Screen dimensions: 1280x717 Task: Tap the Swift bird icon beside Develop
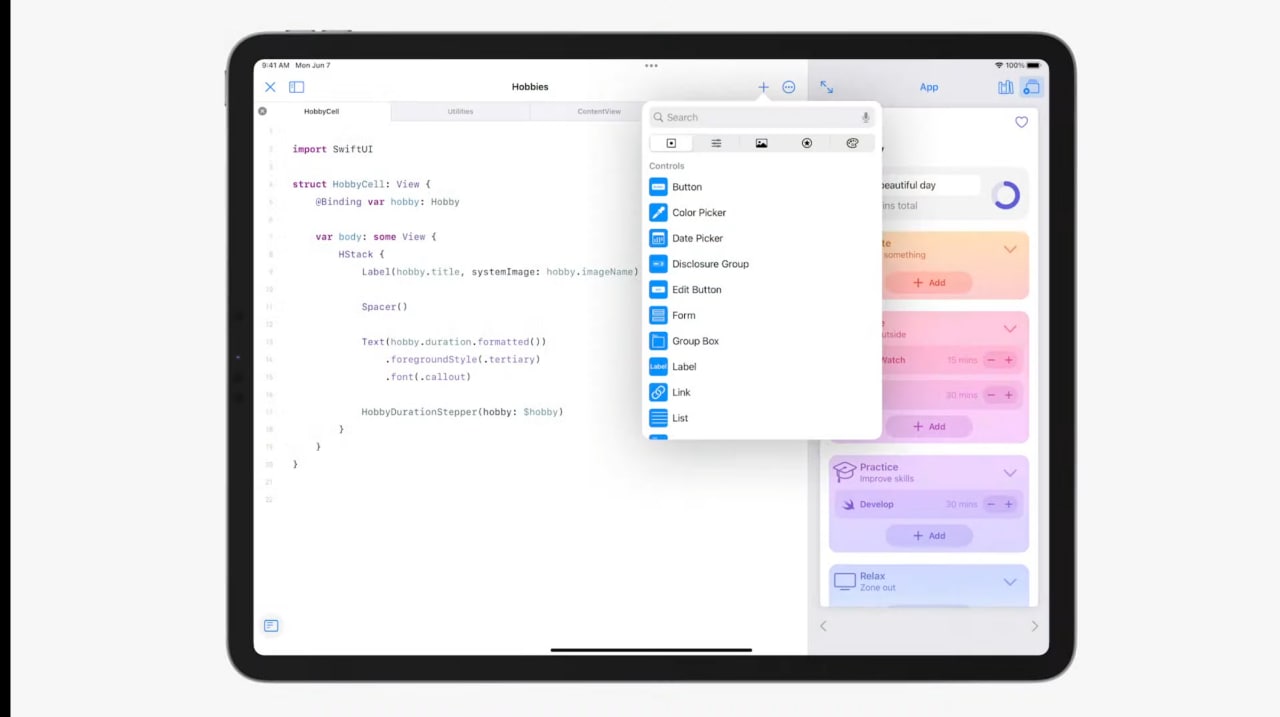click(849, 504)
